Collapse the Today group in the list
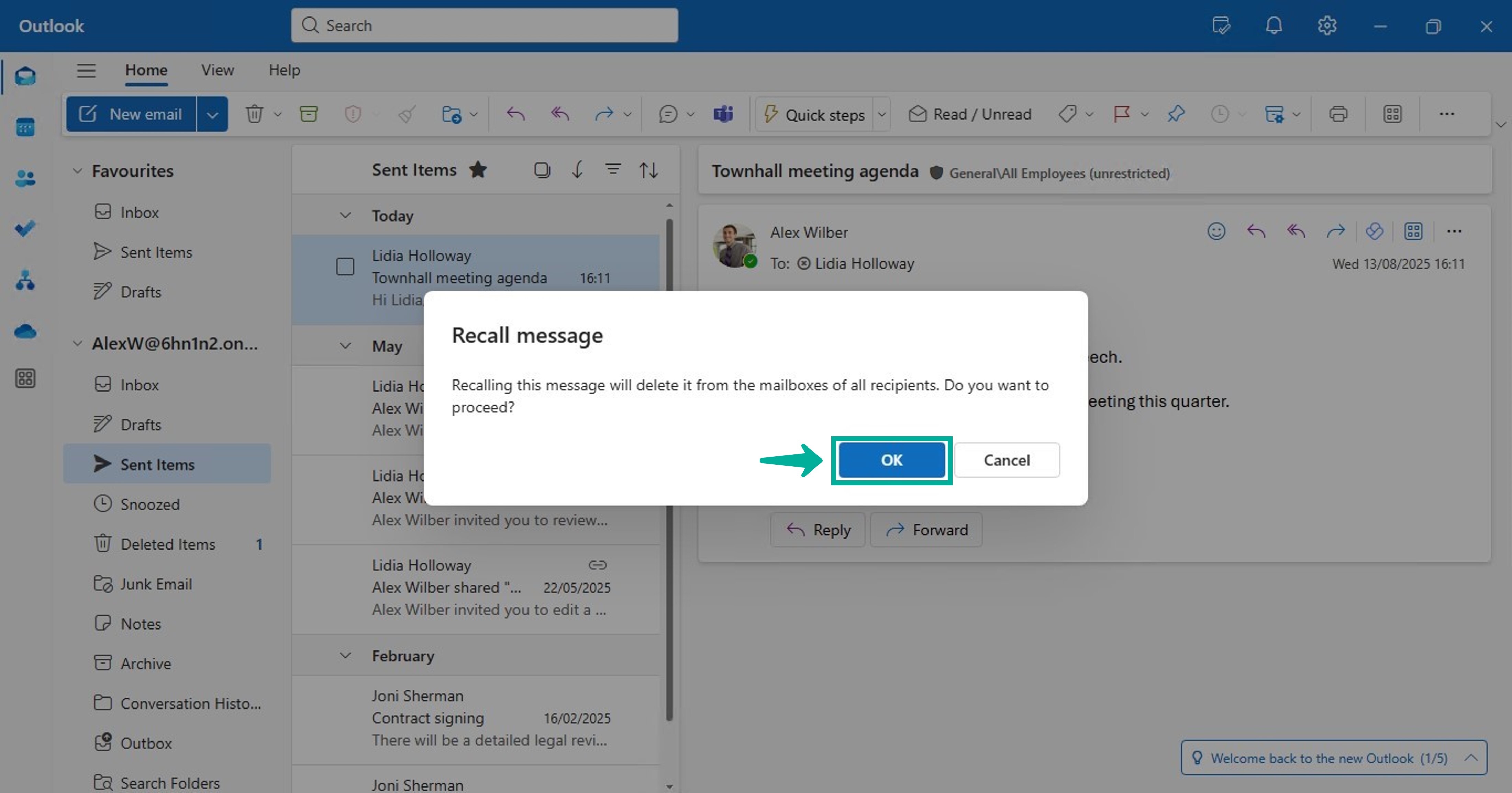The height and width of the screenshot is (793, 1512). (x=345, y=215)
